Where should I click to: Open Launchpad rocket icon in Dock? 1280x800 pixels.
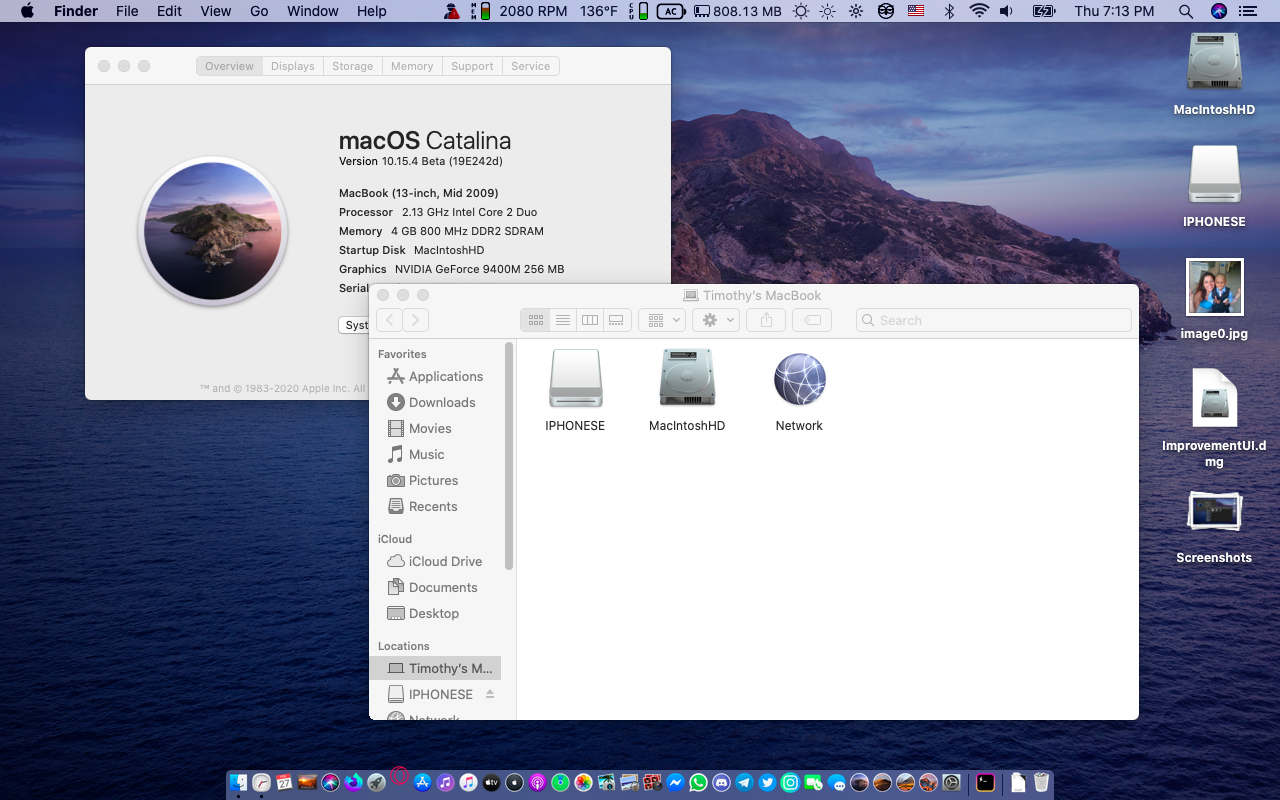click(376, 782)
